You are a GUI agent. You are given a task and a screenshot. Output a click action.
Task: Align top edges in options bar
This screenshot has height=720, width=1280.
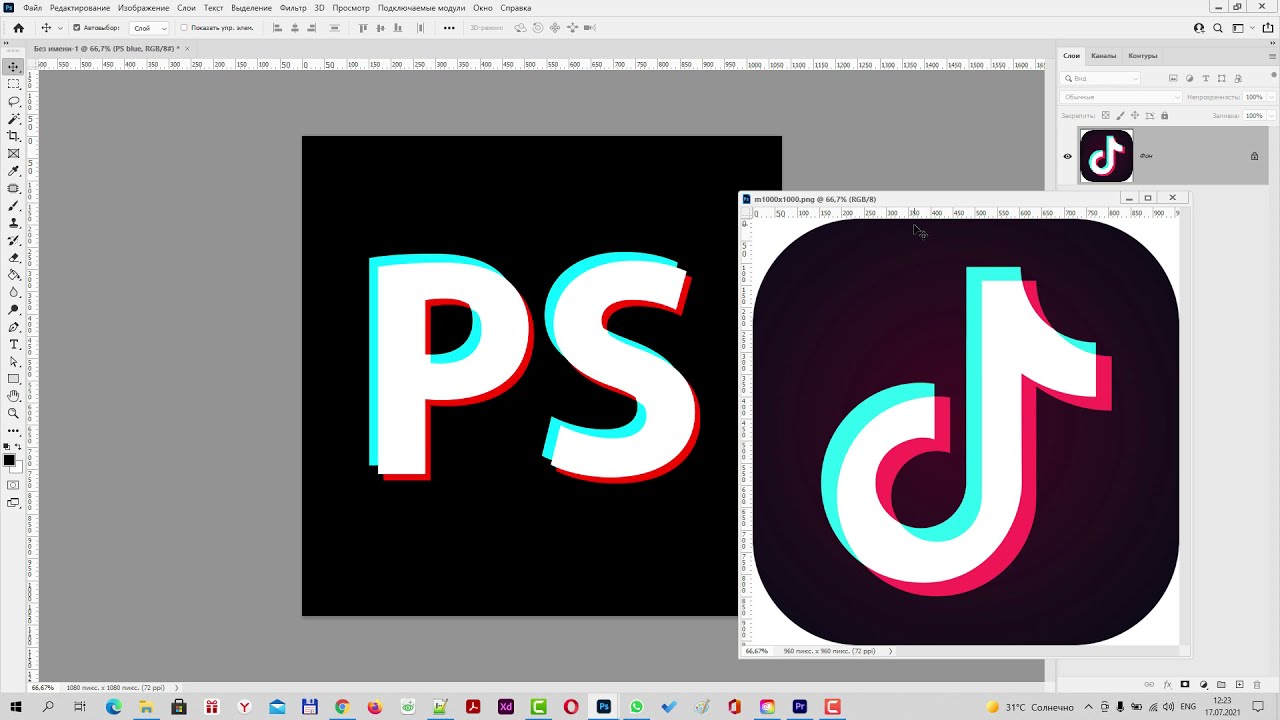[x=363, y=28]
